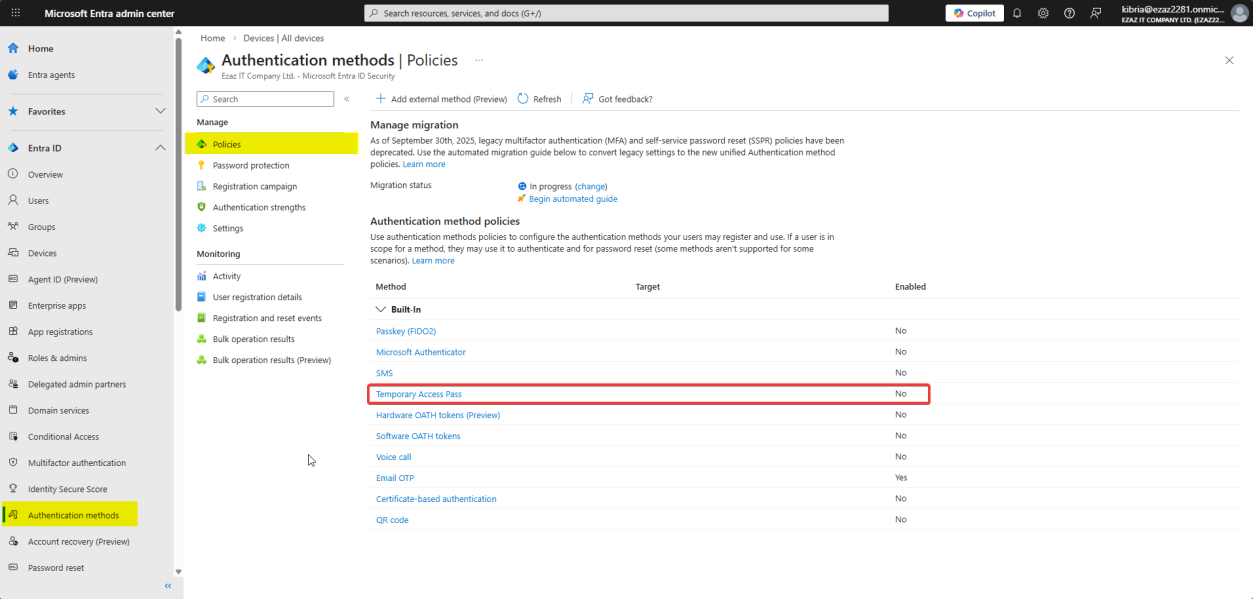Open Devices icon in sidebar

tap(13, 253)
